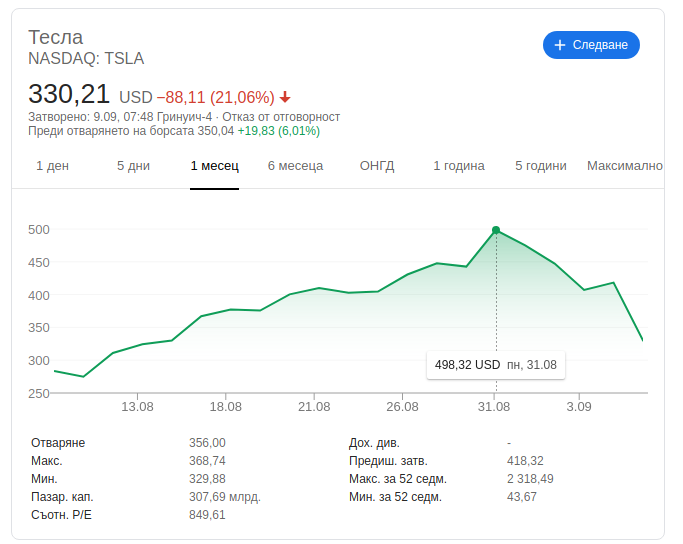Click the Отказ от отговорност link
The image size is (683, 544).
click(x=281, y=117)
